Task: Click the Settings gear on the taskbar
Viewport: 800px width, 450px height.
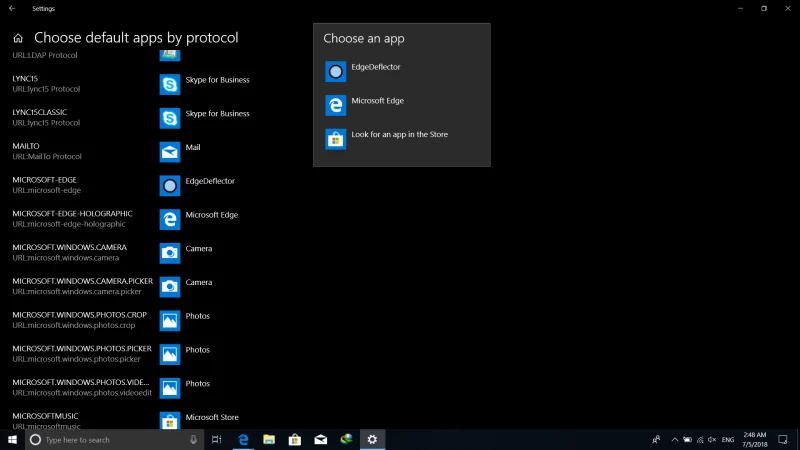Action: coord(372,439)
